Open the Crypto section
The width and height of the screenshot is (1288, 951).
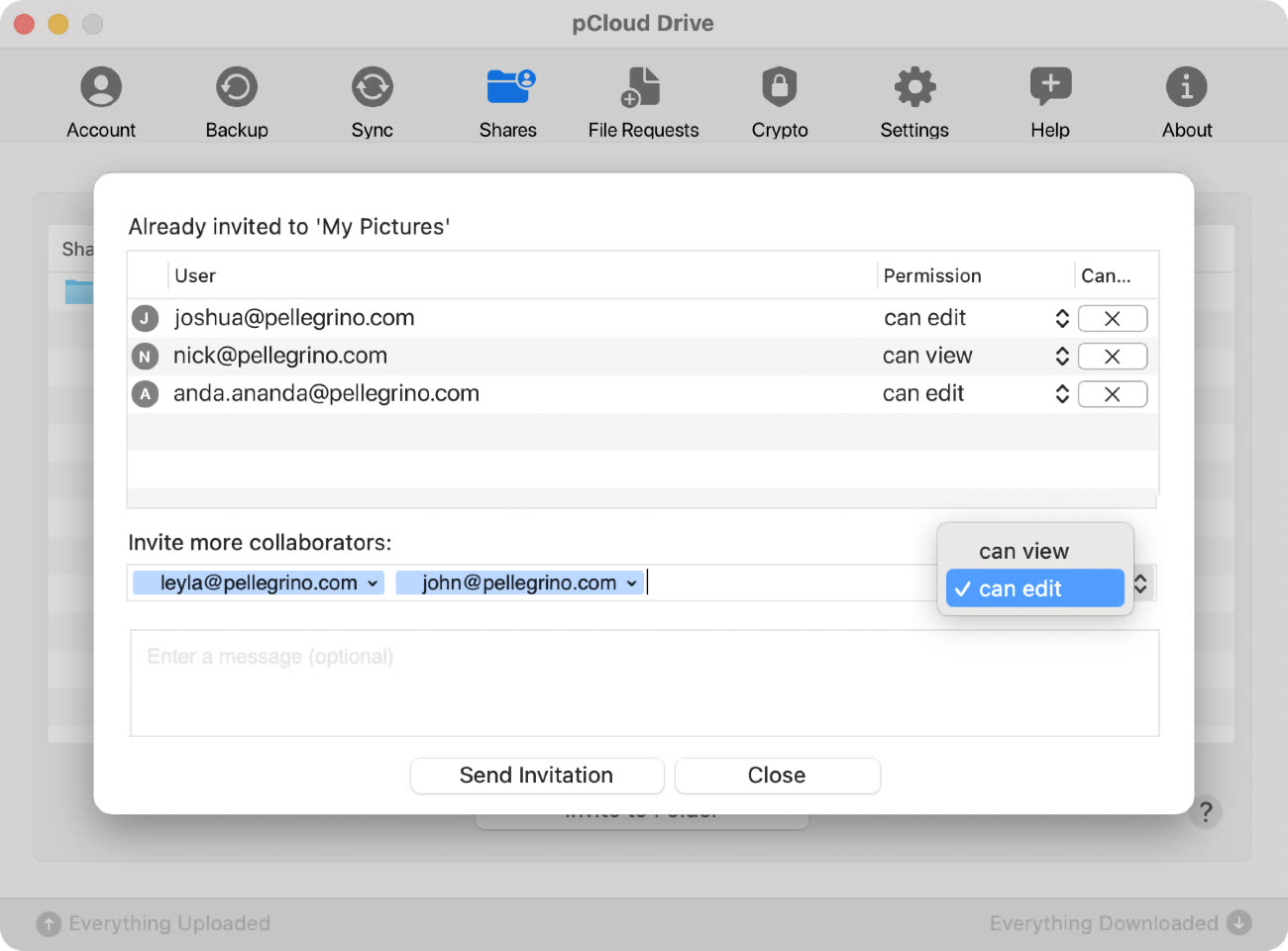(780, 102)
